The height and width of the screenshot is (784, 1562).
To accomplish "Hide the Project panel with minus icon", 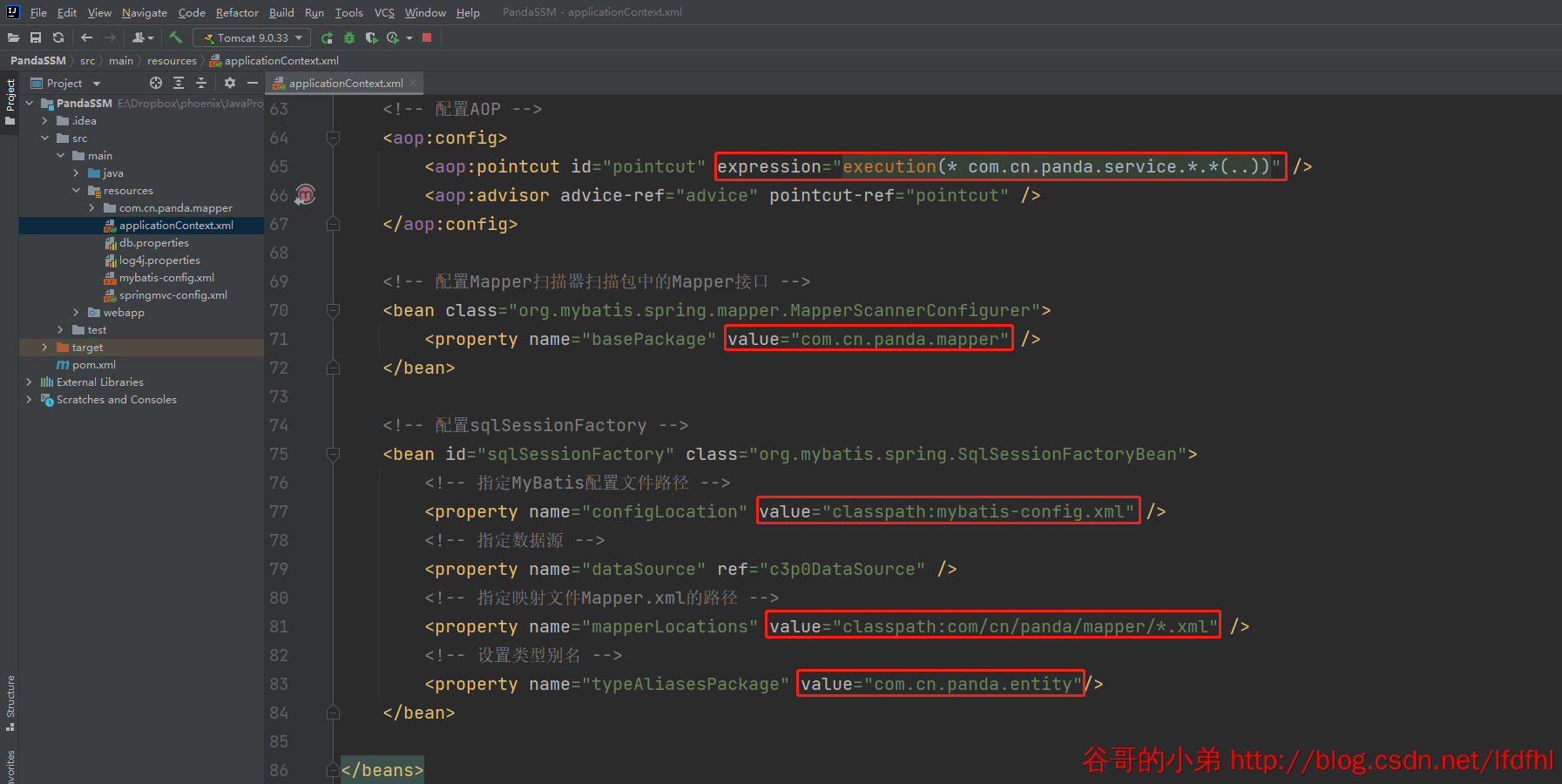I will tap(253, 83).
